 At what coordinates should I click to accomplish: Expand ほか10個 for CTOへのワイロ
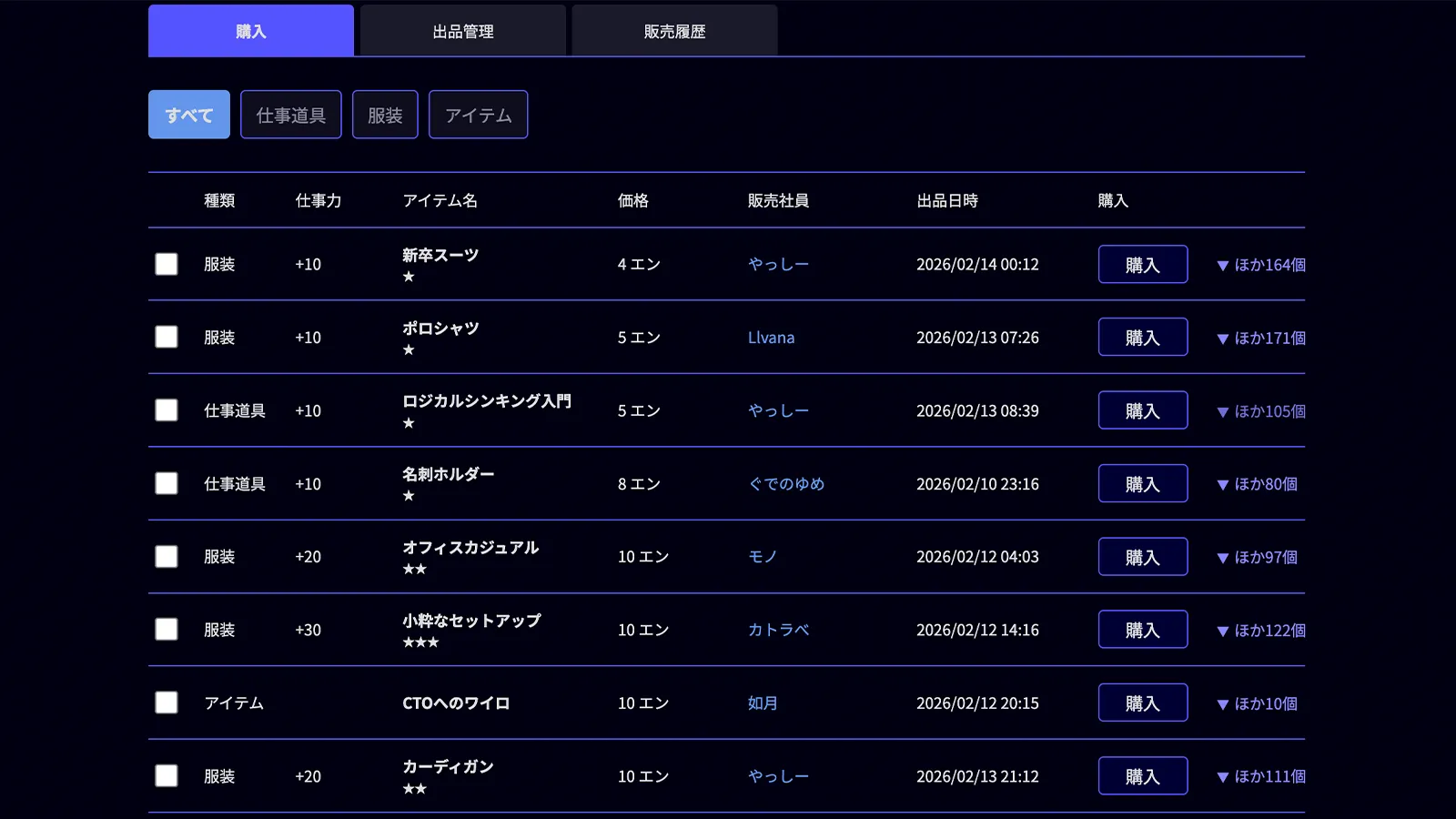click(x=1255, y=702)
